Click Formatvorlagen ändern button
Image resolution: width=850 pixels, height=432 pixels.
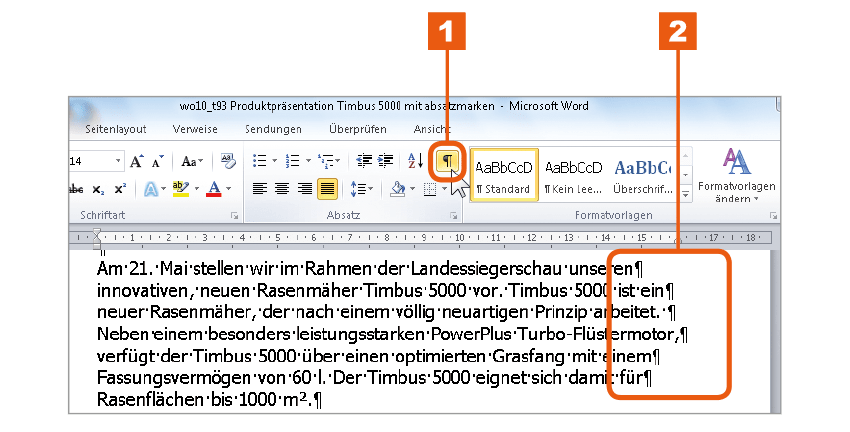[736, 175]
